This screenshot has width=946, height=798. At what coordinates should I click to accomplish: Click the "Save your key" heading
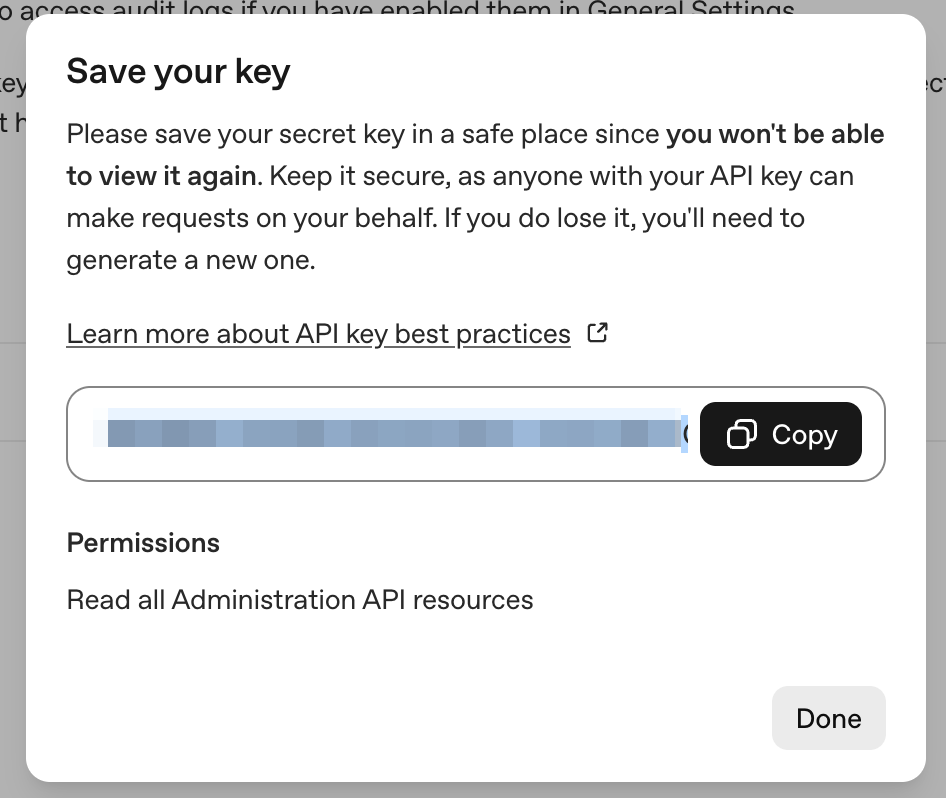click(178, 72)
